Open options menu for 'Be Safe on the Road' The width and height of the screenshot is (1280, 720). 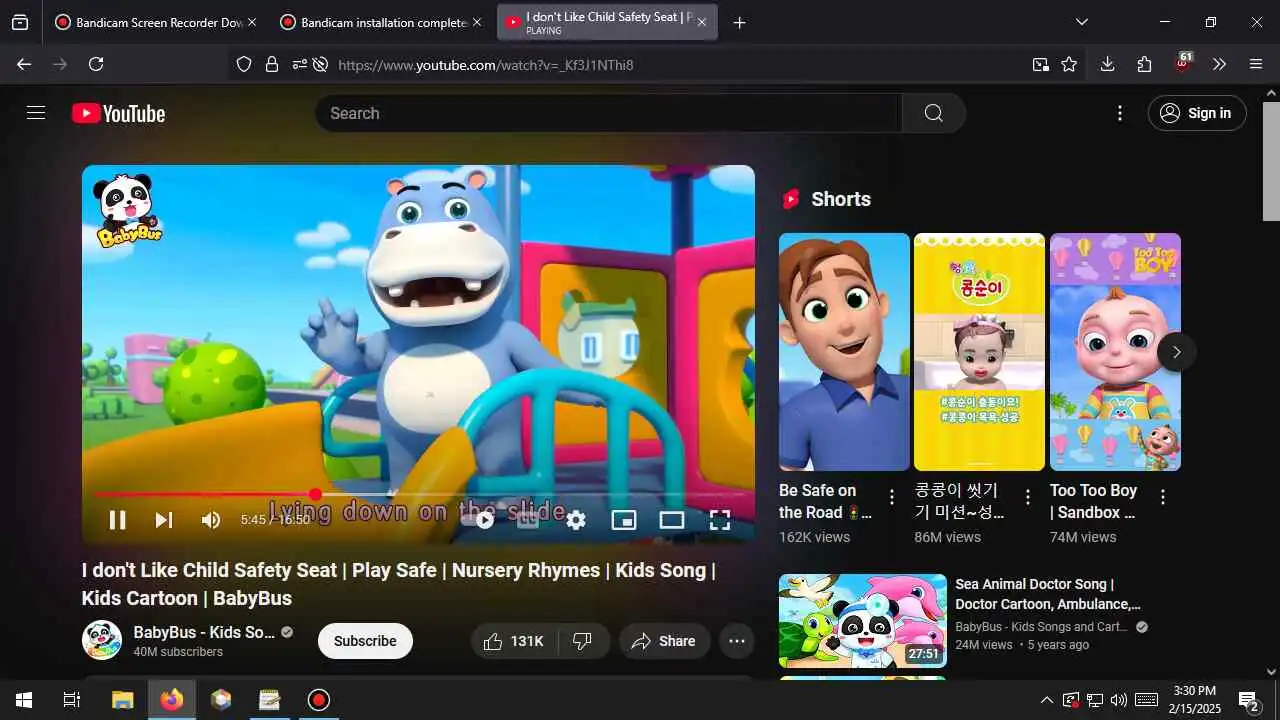click(x=892, y=497)
